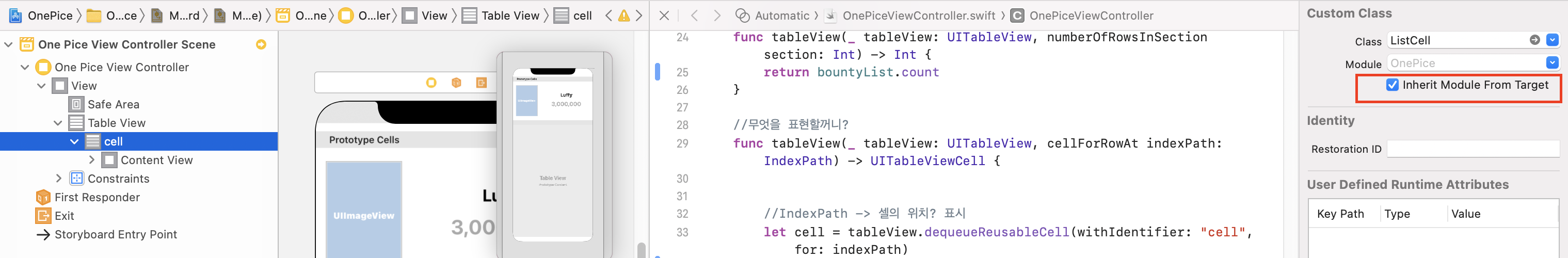Collapse the View node in outline
This screenshot has width=1568, height=258.
click(x=41, y=86)
